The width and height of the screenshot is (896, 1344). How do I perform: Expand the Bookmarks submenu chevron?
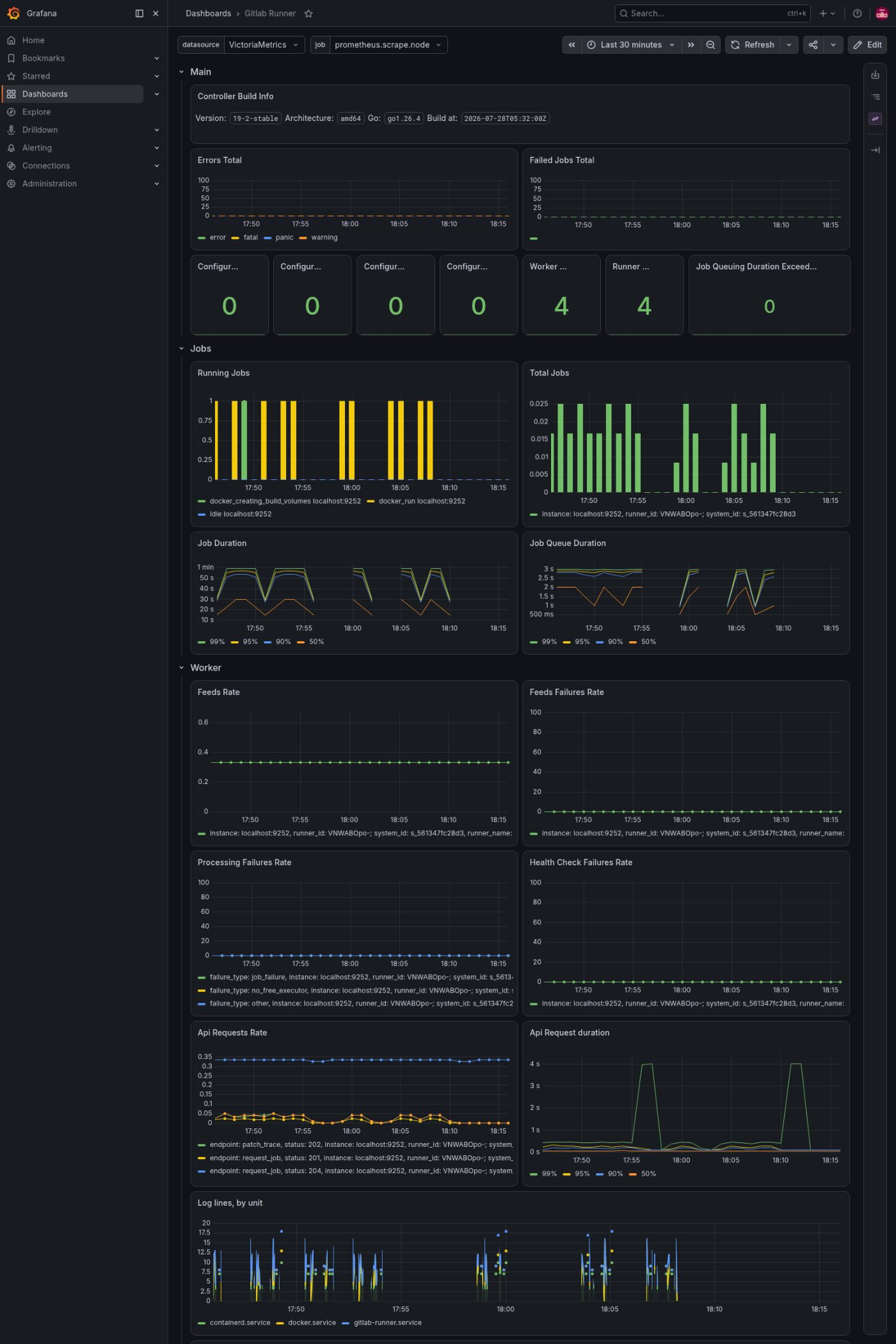pyautogui.click(x=157, y=58)
